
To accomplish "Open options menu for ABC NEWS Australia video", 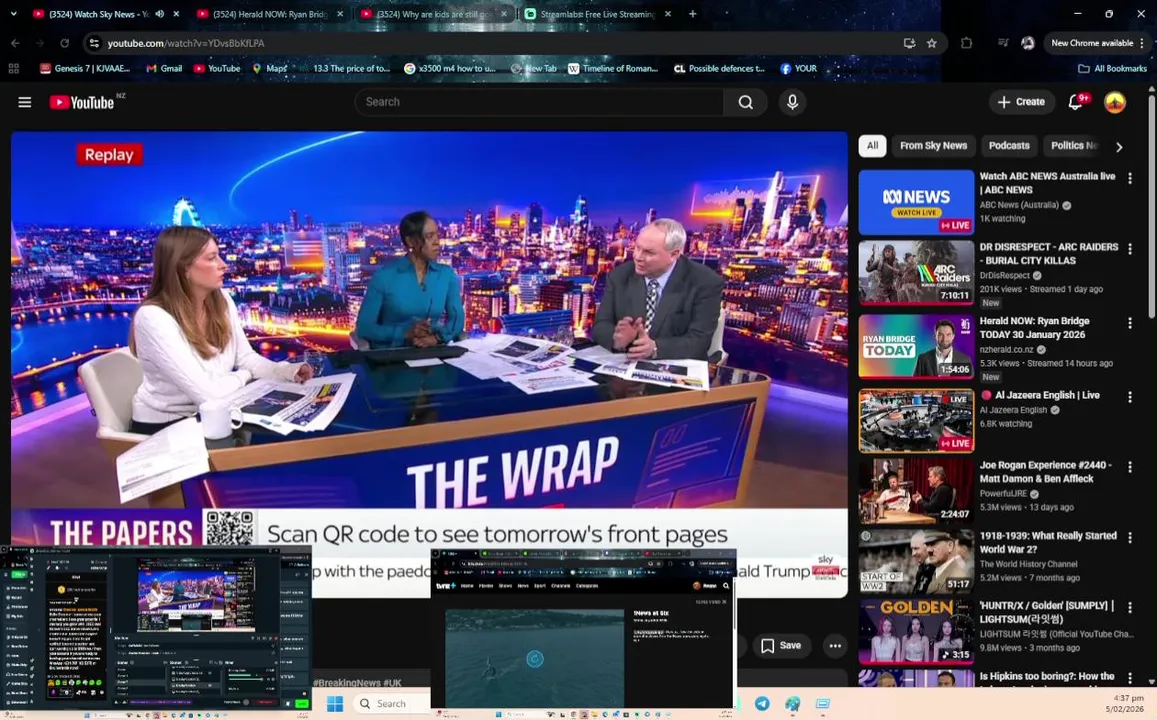I will [1130, 178].
